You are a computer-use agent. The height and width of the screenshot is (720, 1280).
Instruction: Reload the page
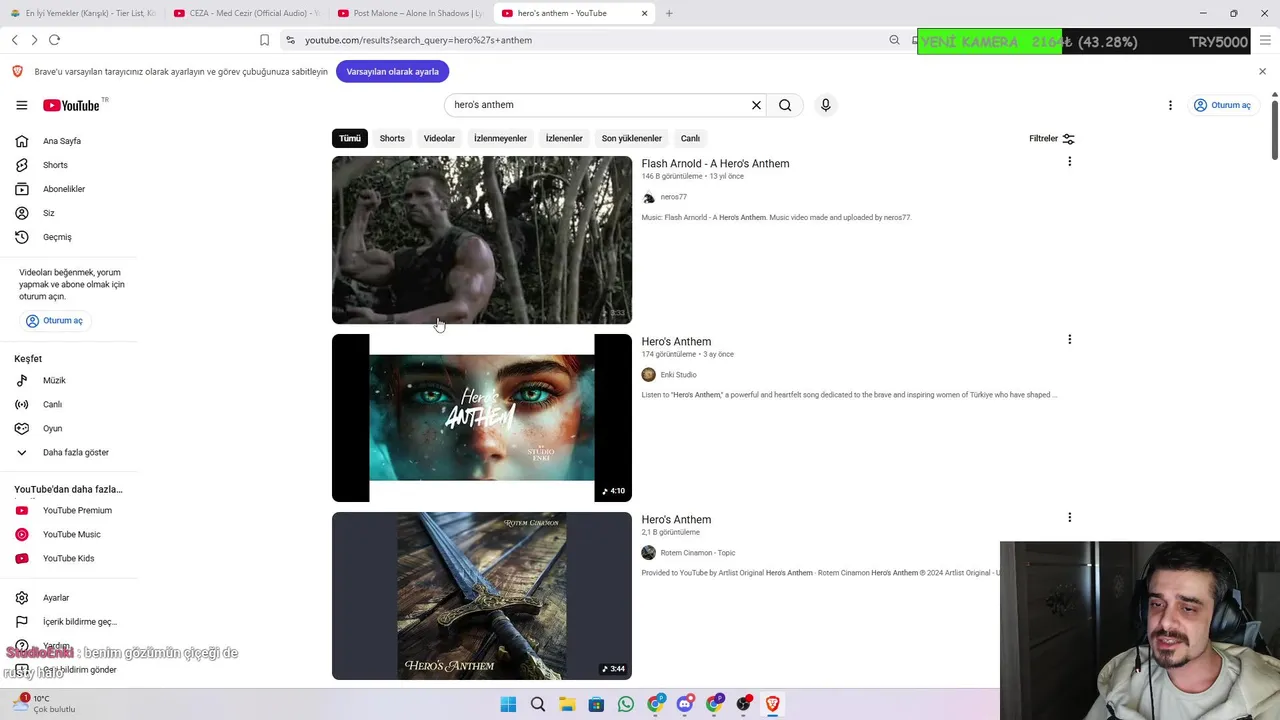tap(54, 40)
